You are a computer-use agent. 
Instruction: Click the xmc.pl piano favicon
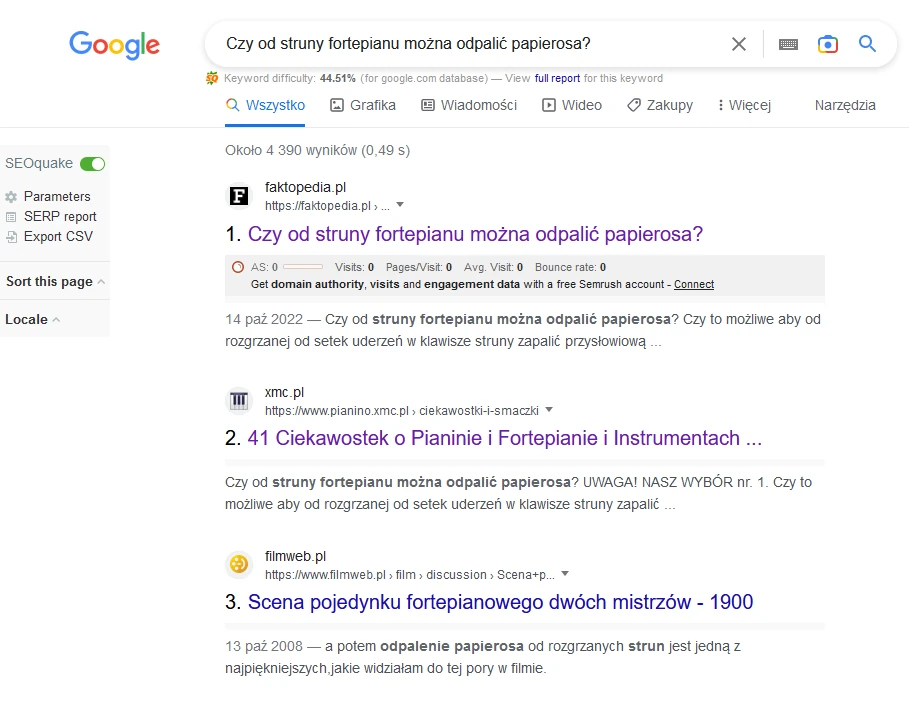pos(239,400)
